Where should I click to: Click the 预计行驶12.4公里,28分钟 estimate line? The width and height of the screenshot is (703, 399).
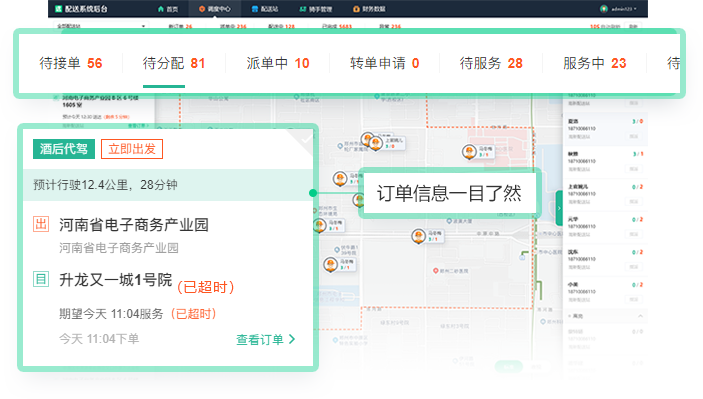(x=105, y=185)
